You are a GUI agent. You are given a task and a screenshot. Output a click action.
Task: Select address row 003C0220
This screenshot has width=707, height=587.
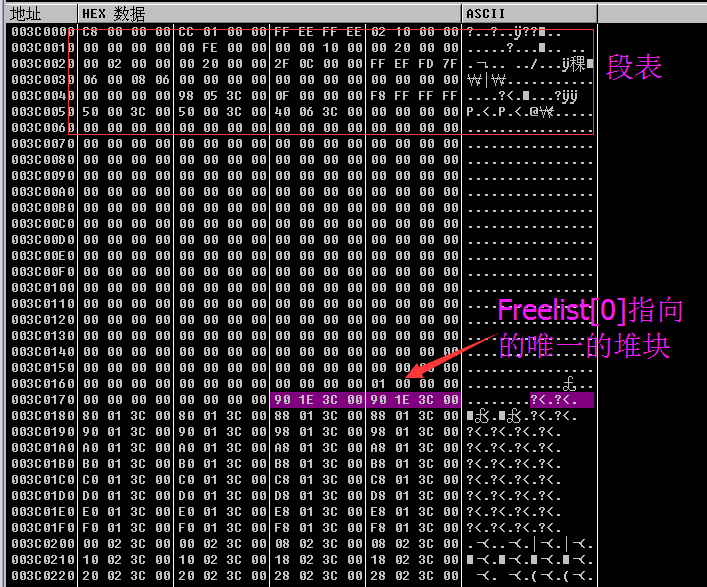click(43, 576)
